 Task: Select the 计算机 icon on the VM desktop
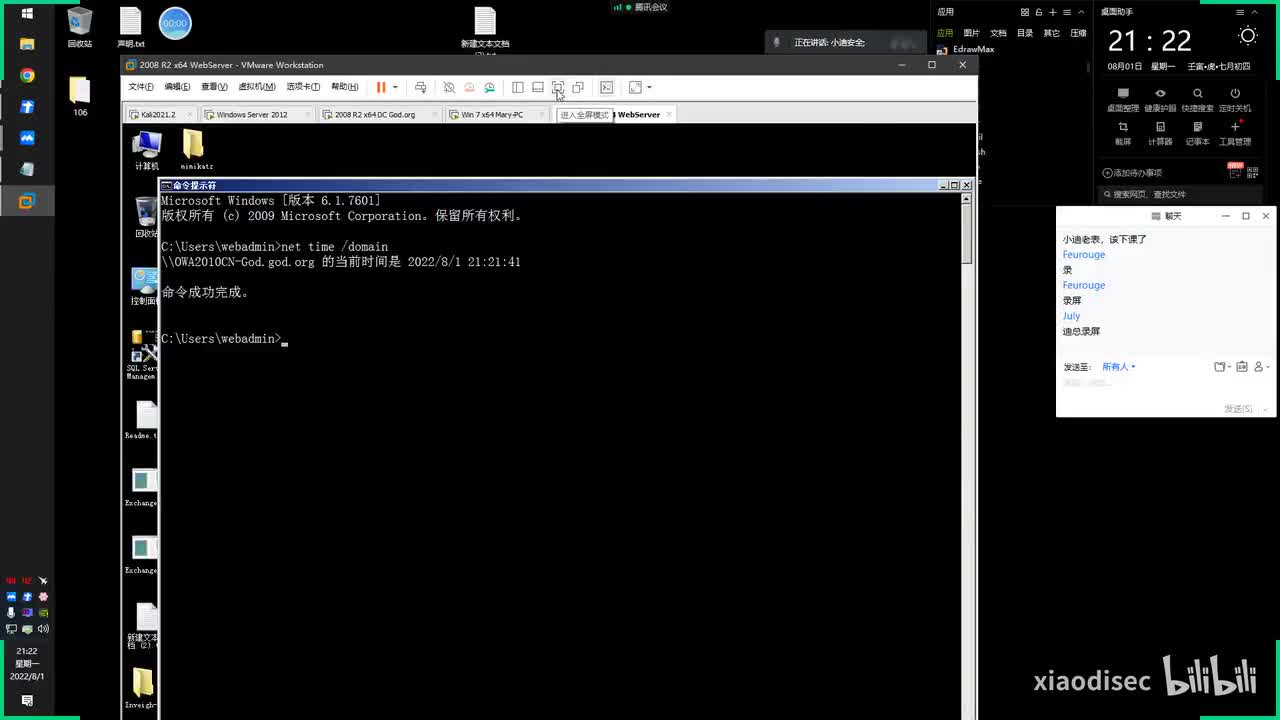coord(147,150)
